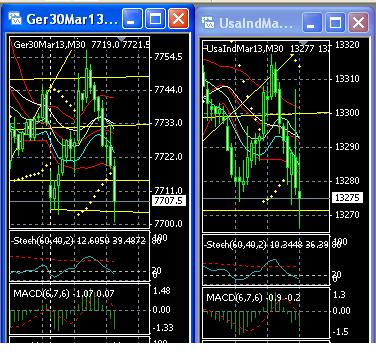
Task: Minimize the UsaIndMar13 chart window
Action: (312, 23)
